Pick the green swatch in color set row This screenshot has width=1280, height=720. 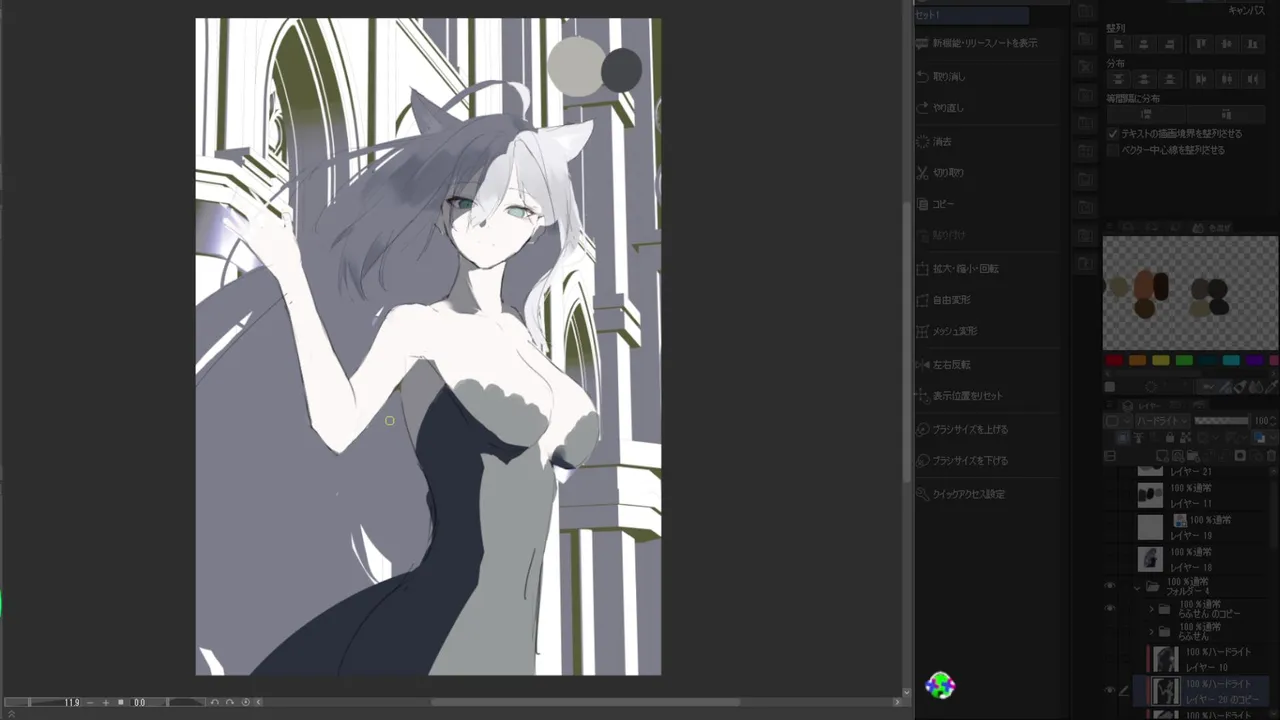[x=1184, y=361]
